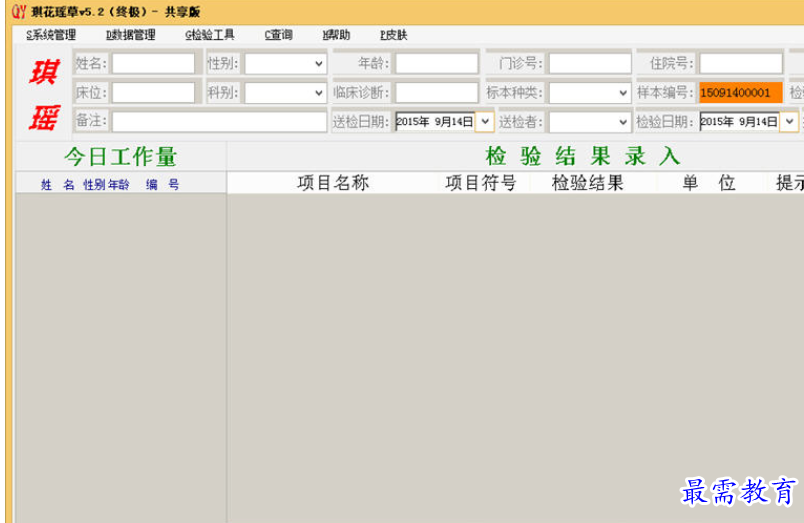
Task: Click the 检验结果 column header
Action: coord(588,183)
